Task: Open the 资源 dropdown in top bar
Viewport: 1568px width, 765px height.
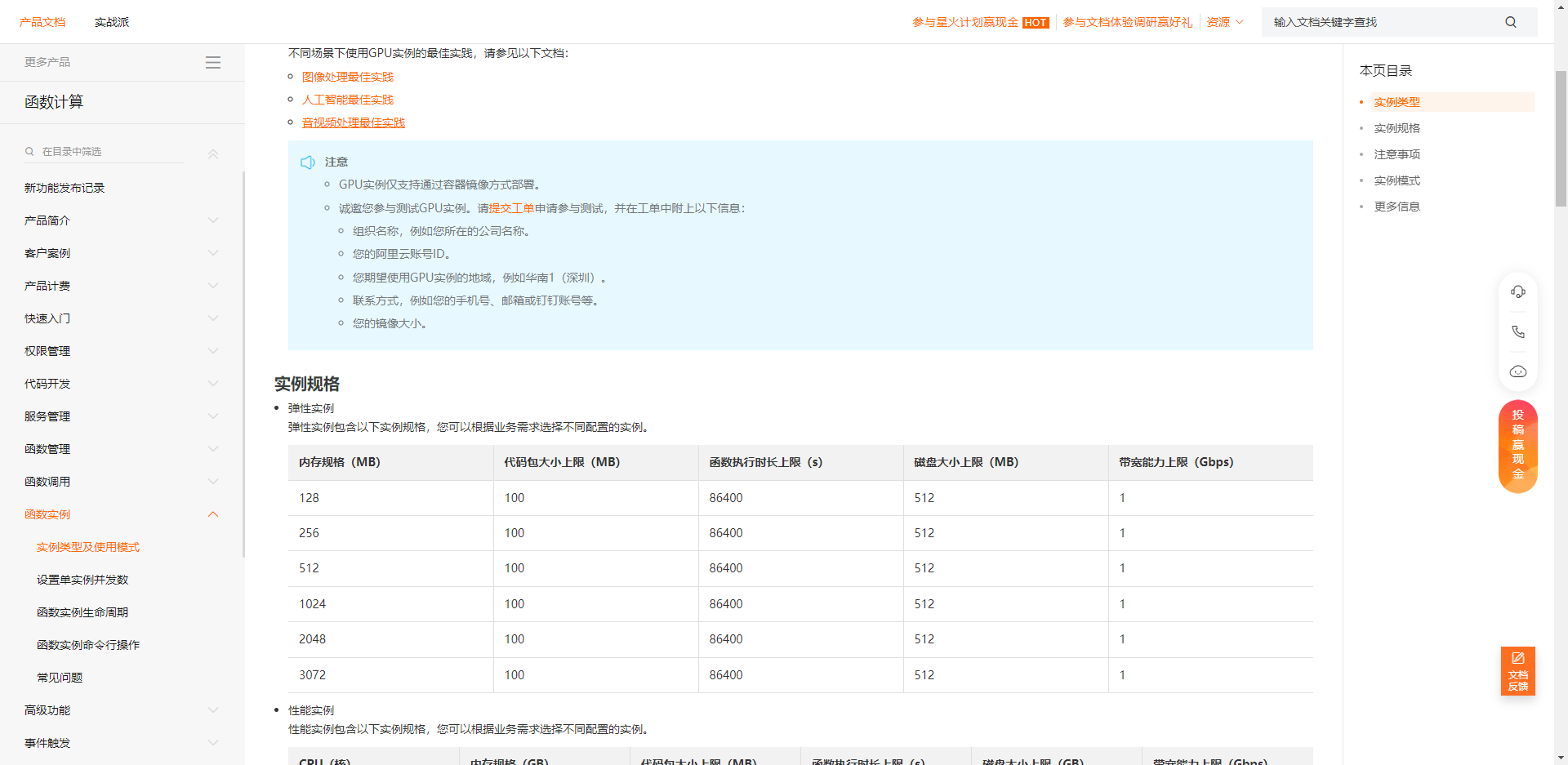Action: pos(1225,22)
